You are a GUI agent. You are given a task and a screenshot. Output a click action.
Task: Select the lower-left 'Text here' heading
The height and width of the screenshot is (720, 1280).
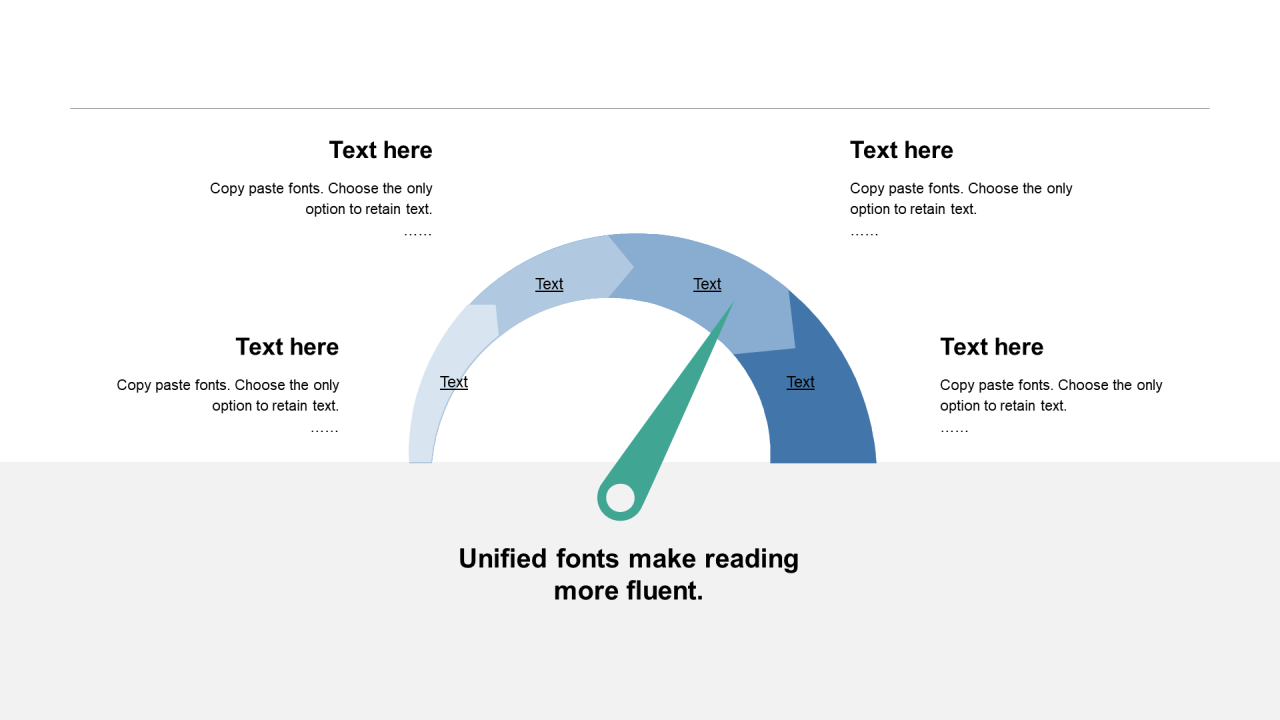click(x=287, y=347)
